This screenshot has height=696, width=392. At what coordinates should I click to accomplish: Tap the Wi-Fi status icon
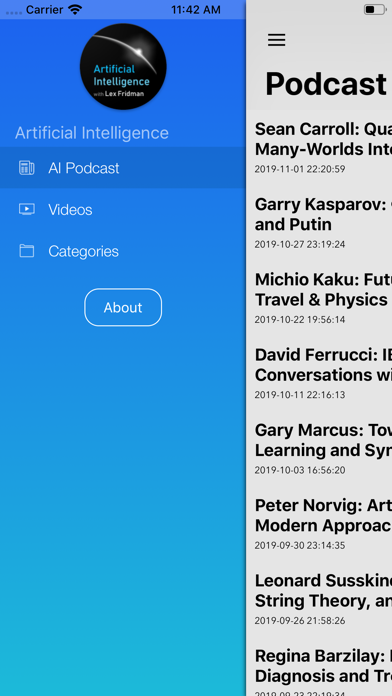(75, 9)
